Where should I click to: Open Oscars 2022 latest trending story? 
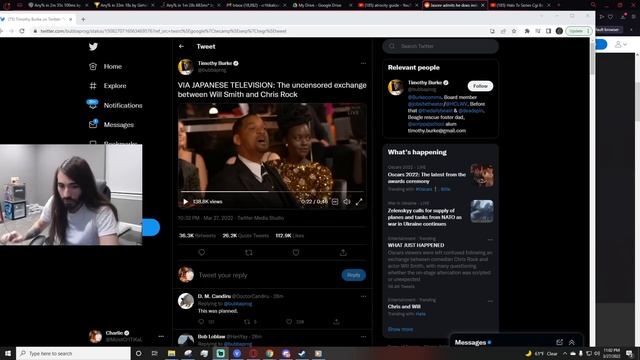point(440,178)
